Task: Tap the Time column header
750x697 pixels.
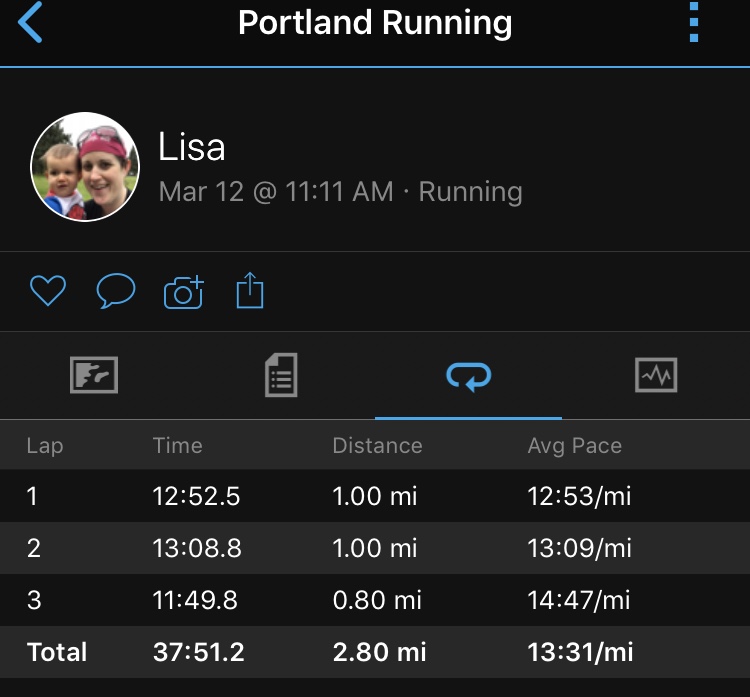Action: coord(177,445)
